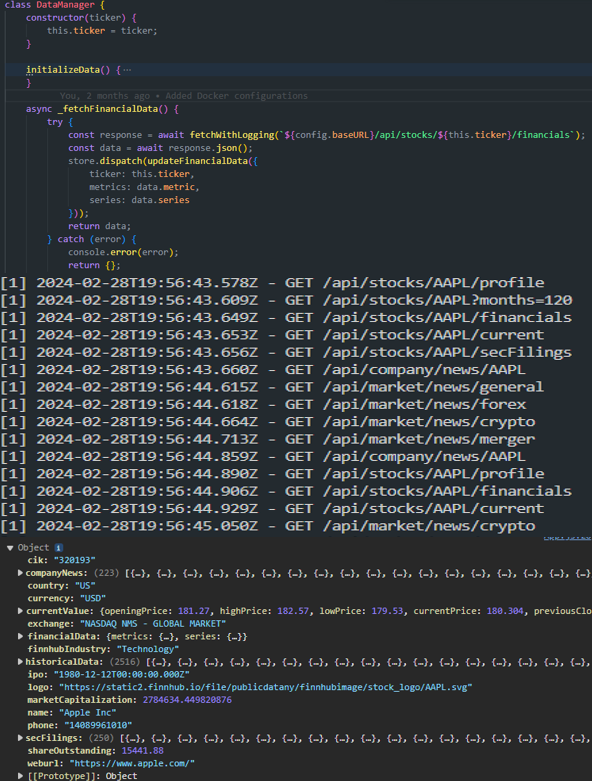592x781 pixels.
Task: Click the market/news/forex log line
Action: (x=263, y=404)
